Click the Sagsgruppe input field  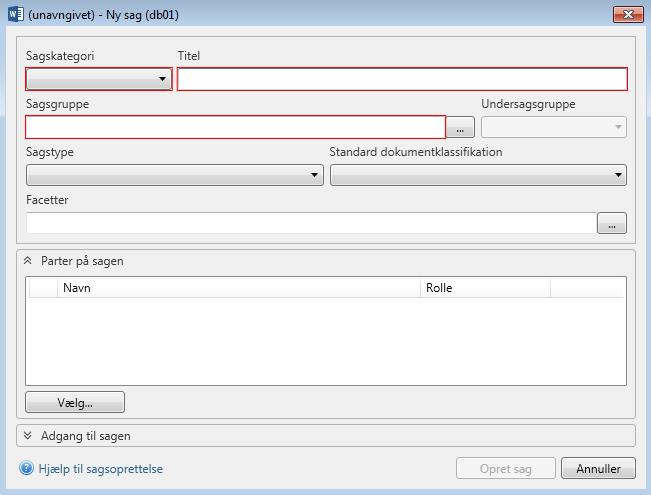tap(235, 127)
